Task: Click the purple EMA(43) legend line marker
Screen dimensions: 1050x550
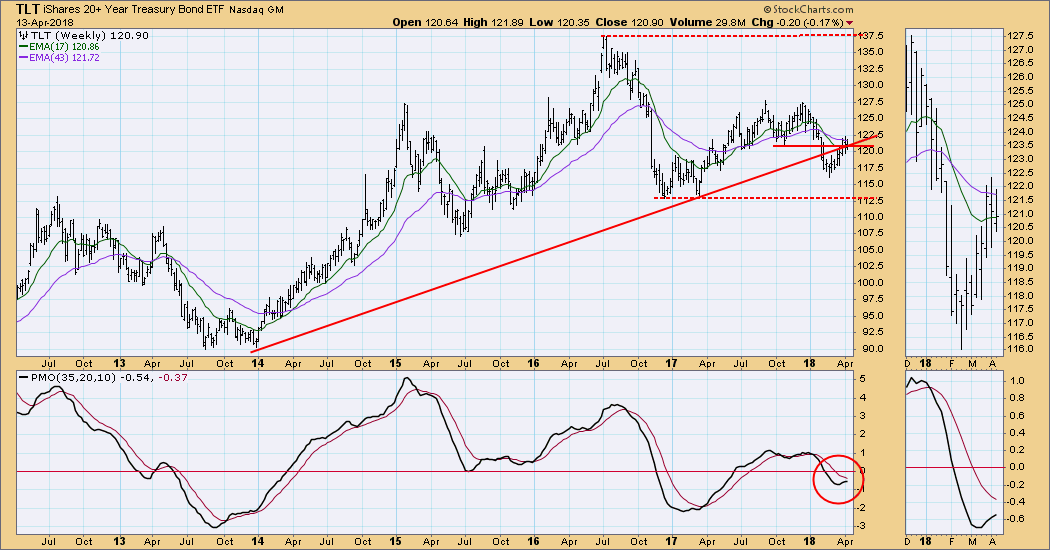Action: 23,58
